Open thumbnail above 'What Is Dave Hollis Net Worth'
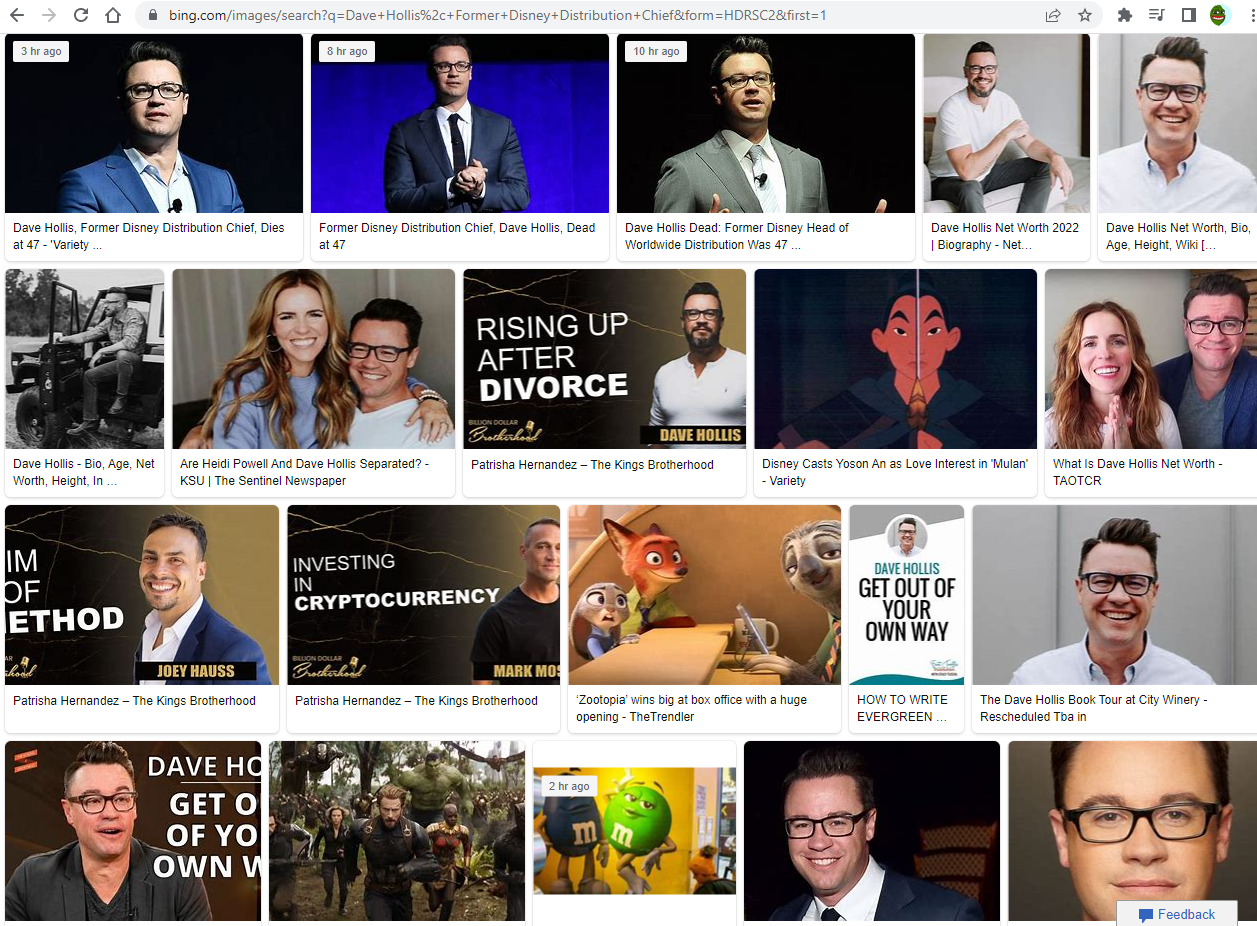This screenshot has width=1257, height=926. (x=1151, y=359)
